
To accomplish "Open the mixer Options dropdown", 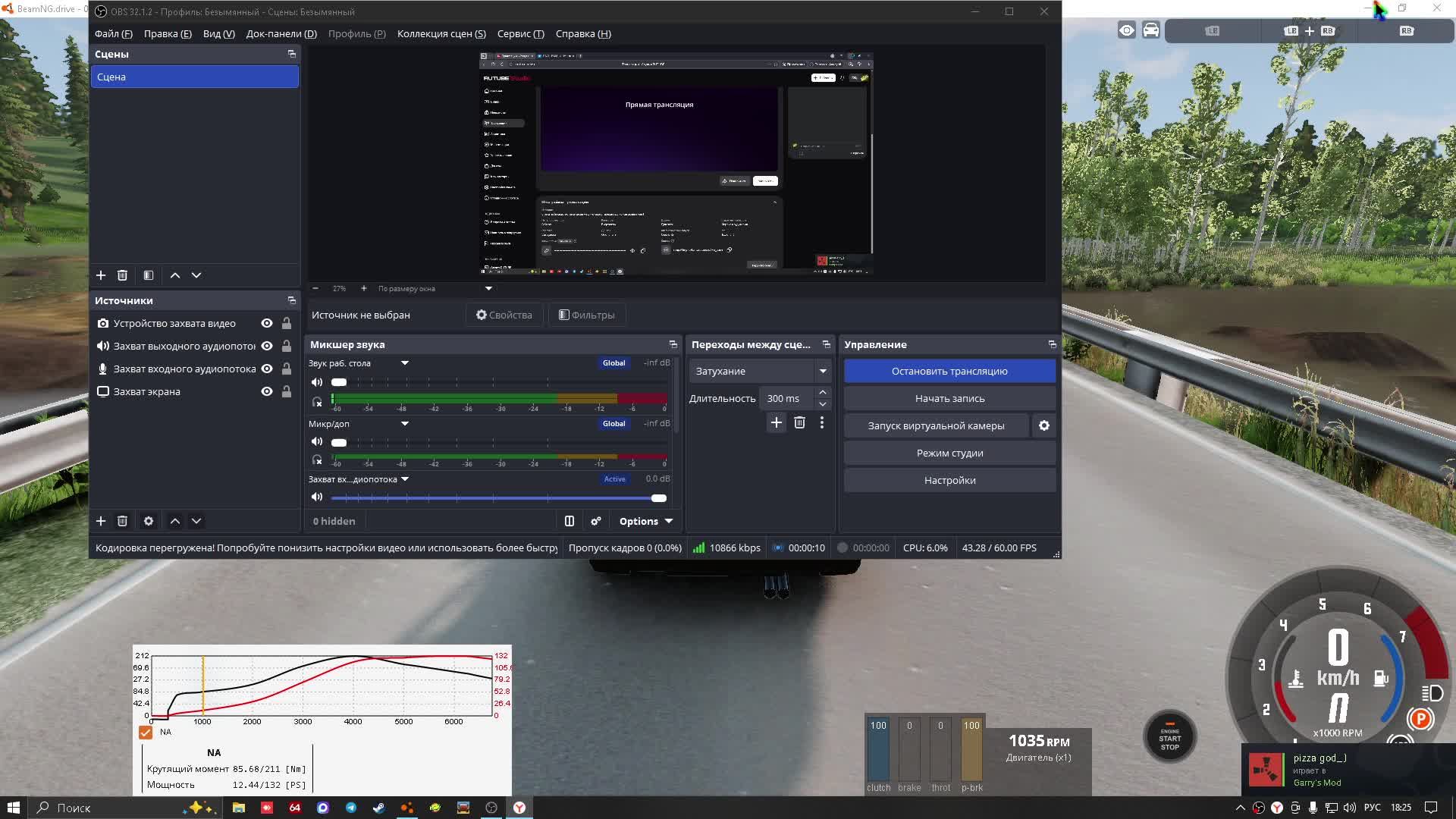I will [646, 521].
